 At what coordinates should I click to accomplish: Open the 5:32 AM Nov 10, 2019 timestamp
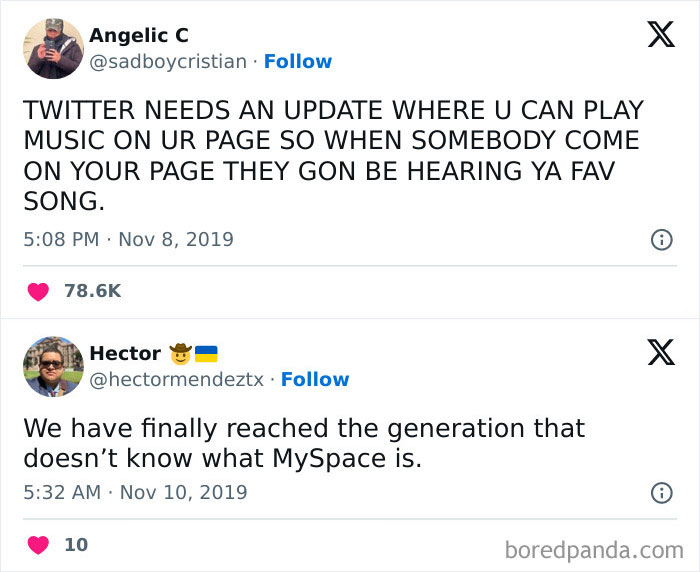point(135,493)
